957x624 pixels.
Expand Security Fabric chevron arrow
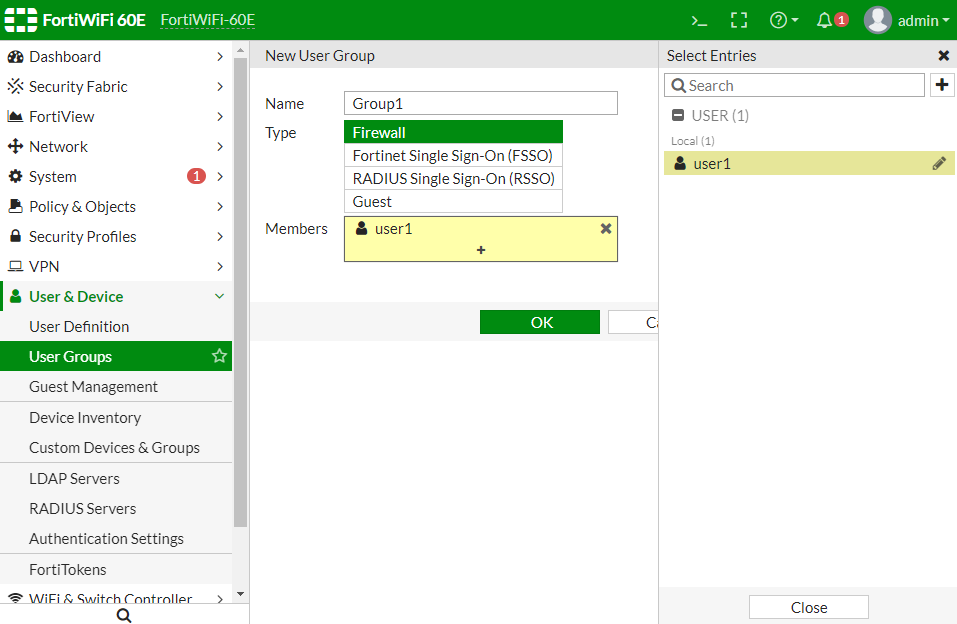point(220,87)
